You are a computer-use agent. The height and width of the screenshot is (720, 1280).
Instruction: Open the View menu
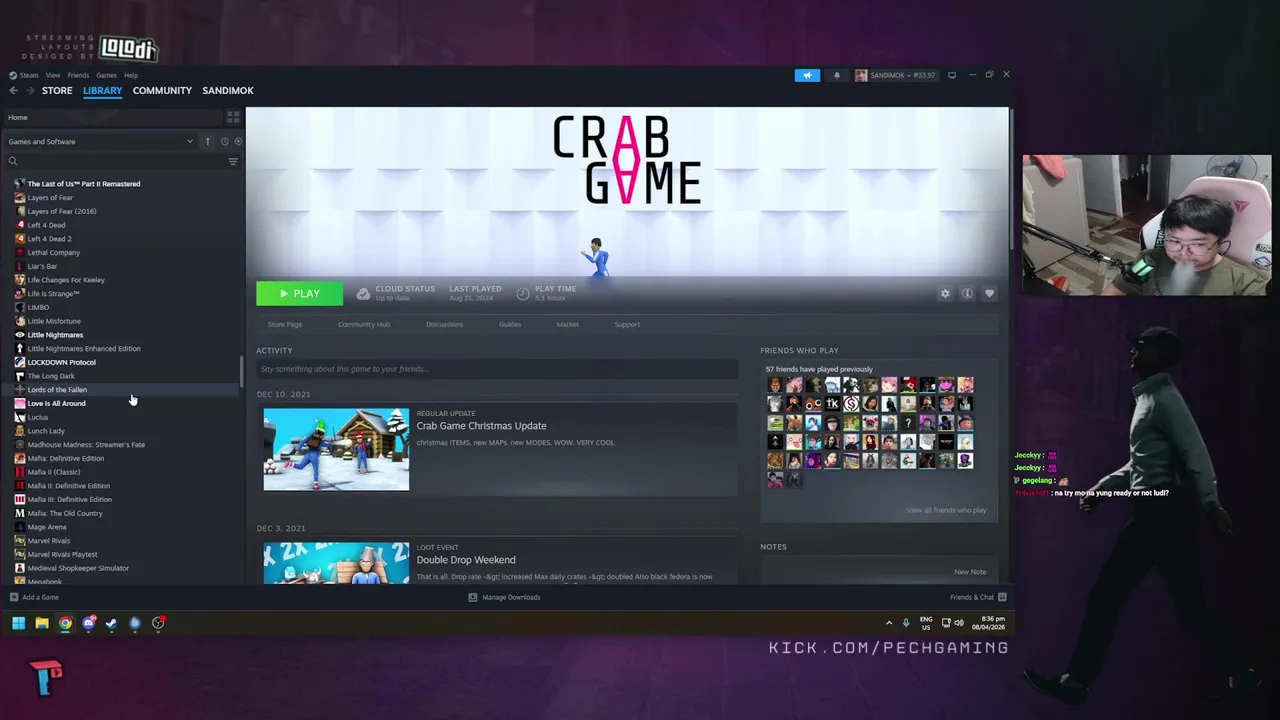(53, 75)
